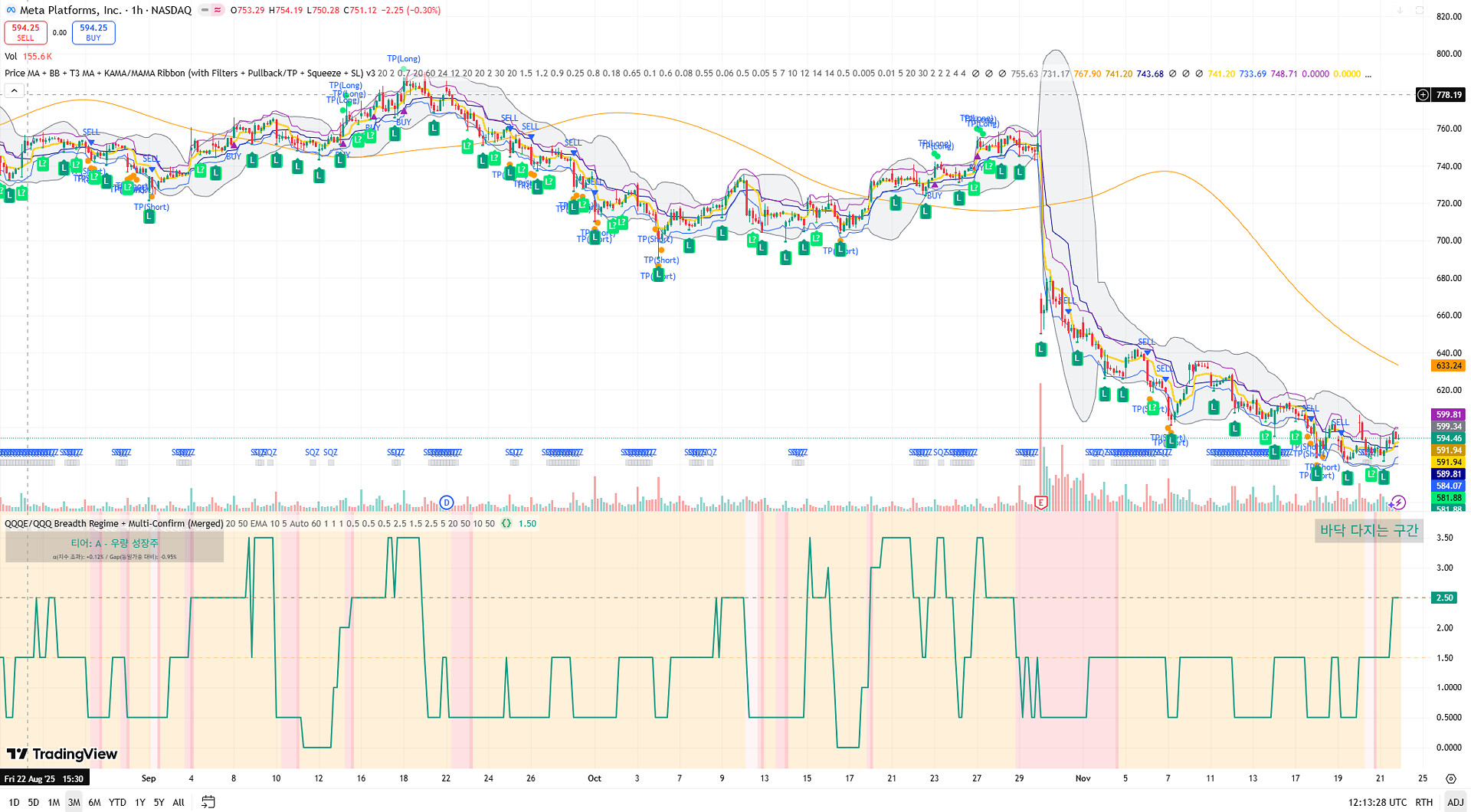Toggle ADJ adjusted data mode

click(1454, 802)
